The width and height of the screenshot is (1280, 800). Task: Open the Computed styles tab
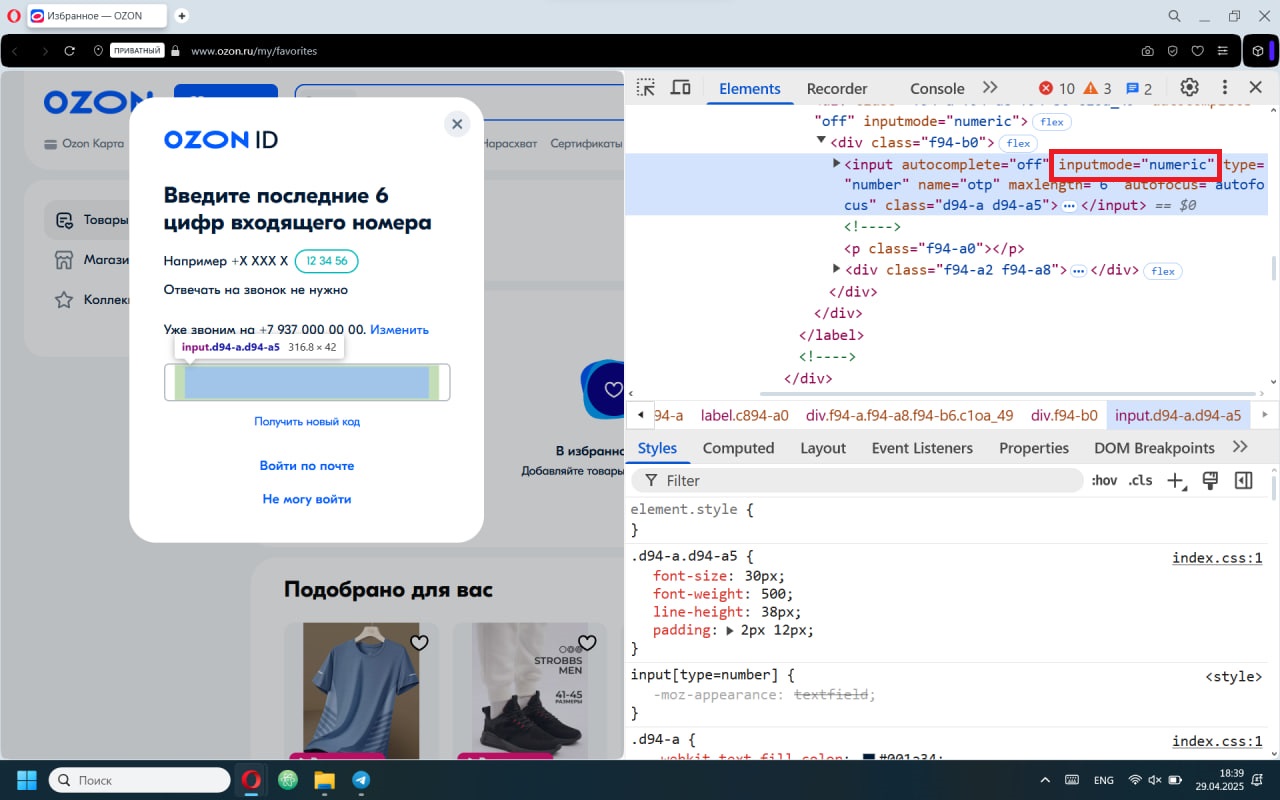point(738,448)
